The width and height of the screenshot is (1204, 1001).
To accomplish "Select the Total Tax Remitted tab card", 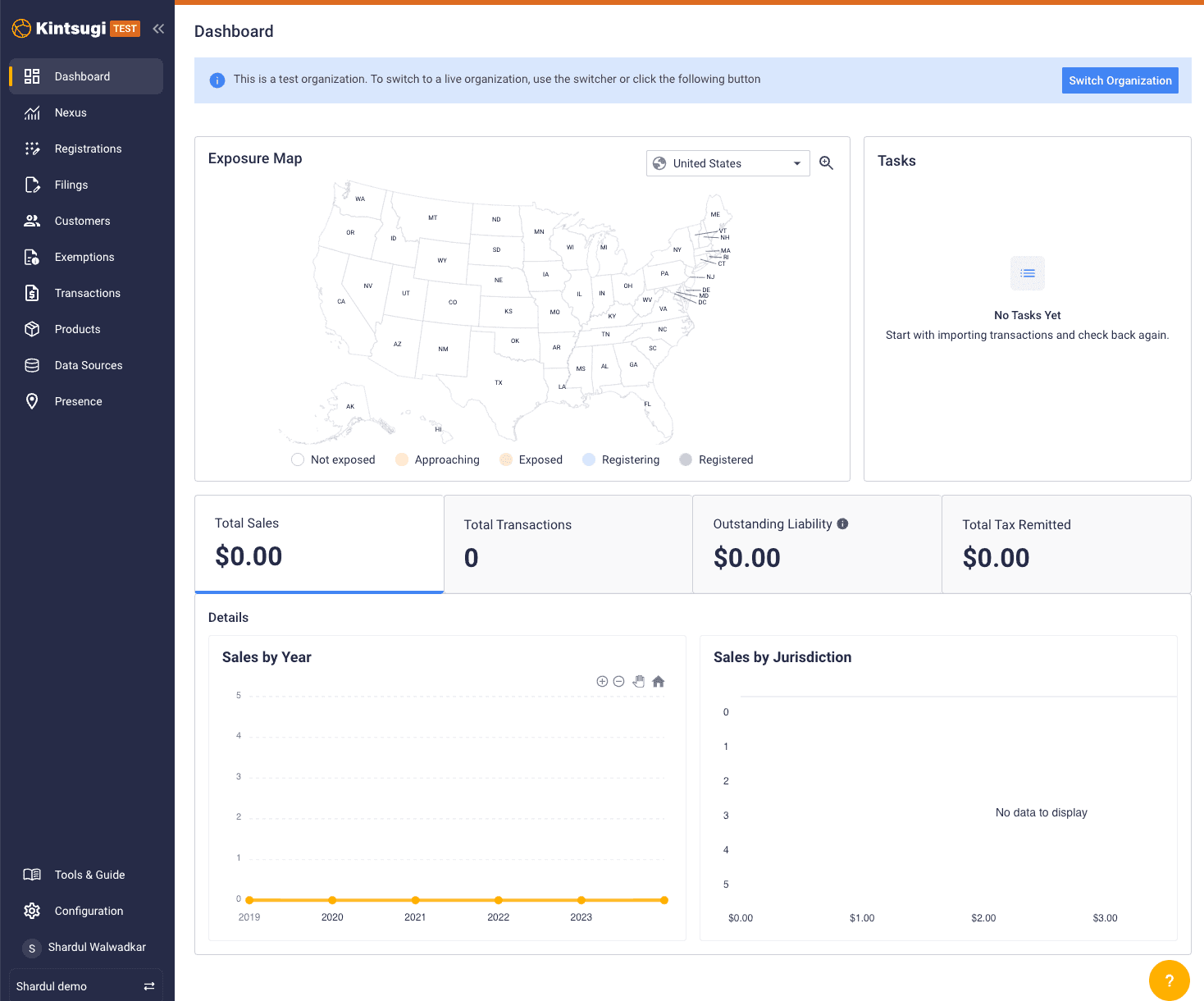I will click(x=1066, y=544).
